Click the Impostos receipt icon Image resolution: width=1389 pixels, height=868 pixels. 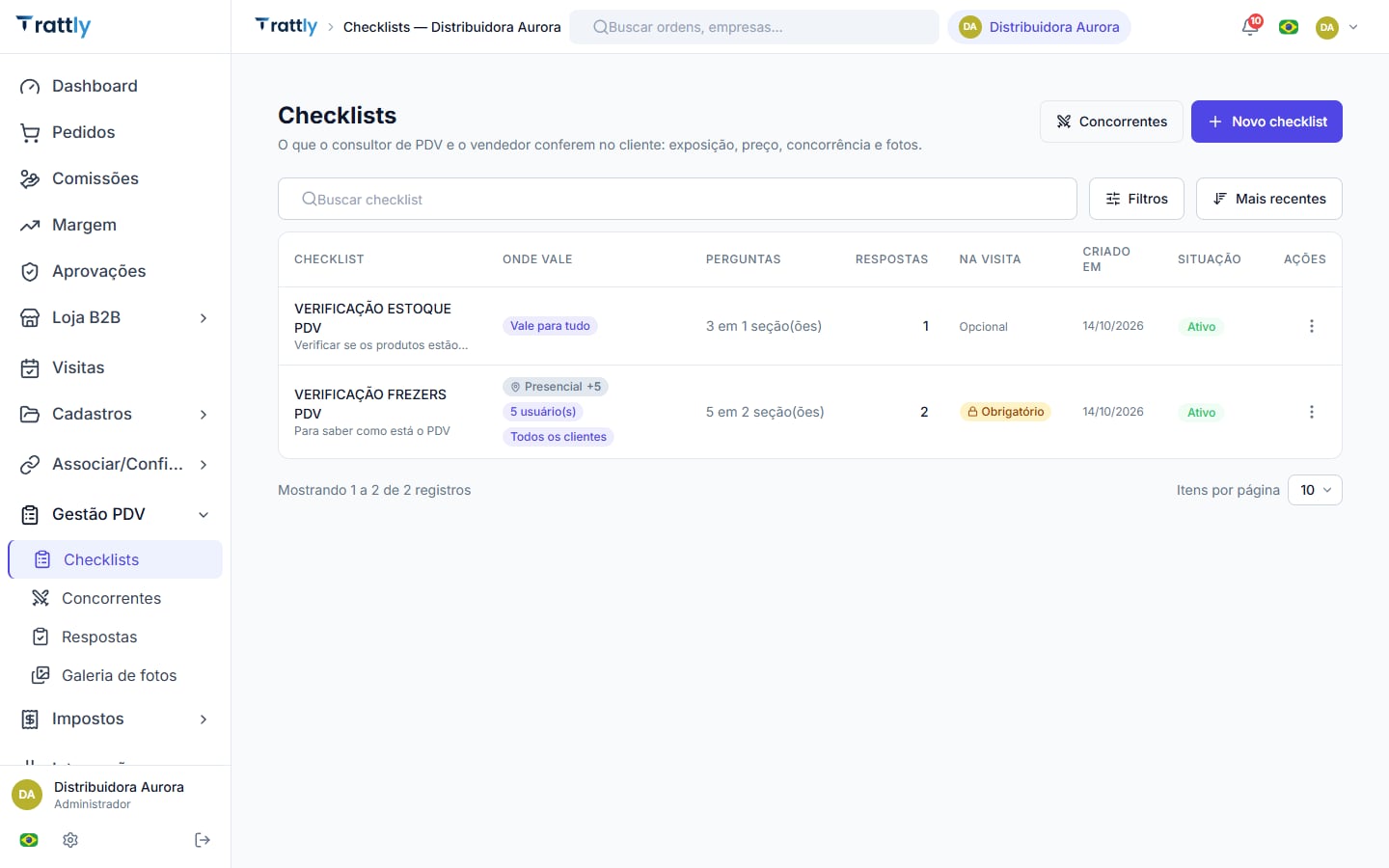(x=30, y=719)
